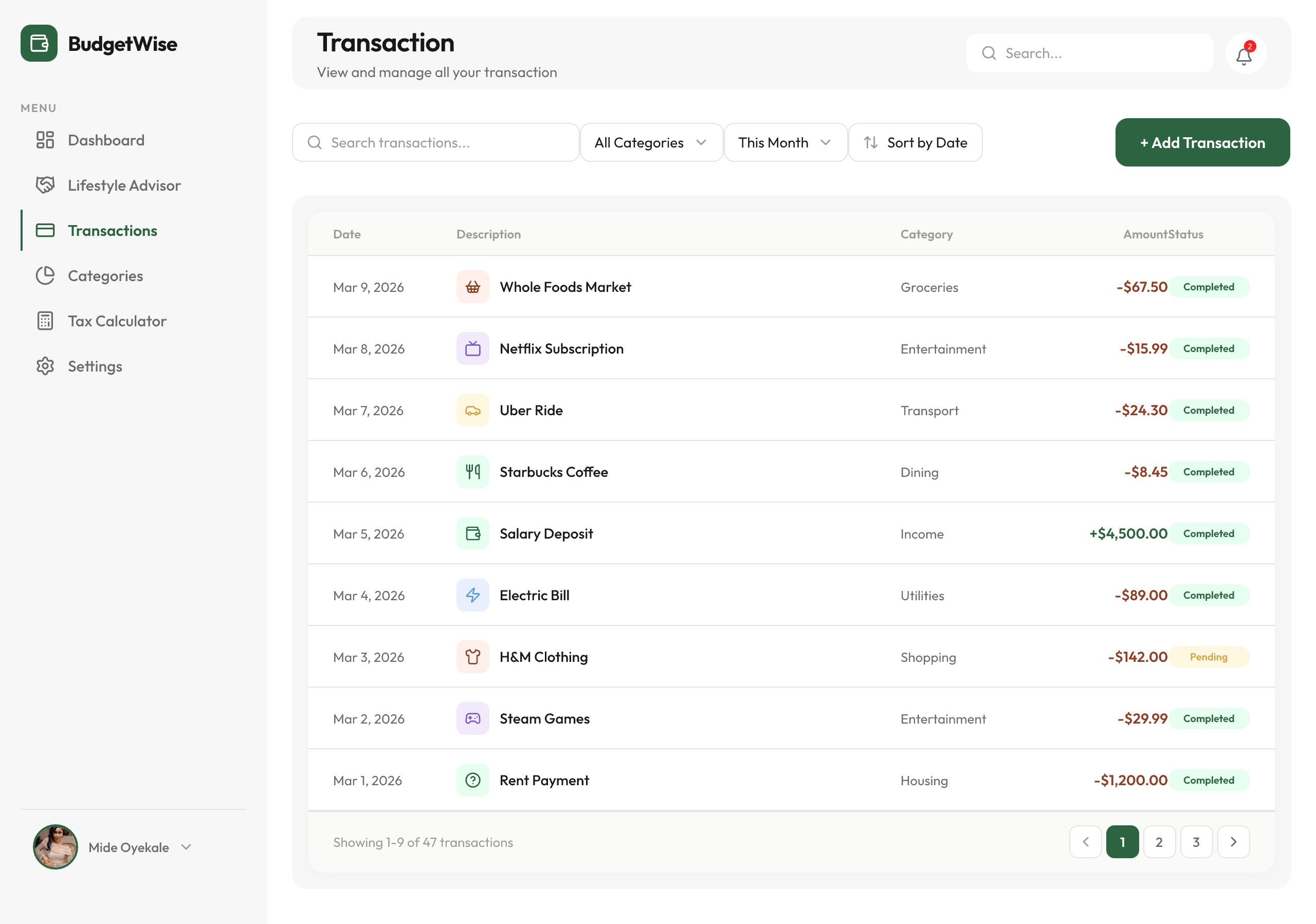Expand the This Month filter dropdown

[x=784, y=143]
